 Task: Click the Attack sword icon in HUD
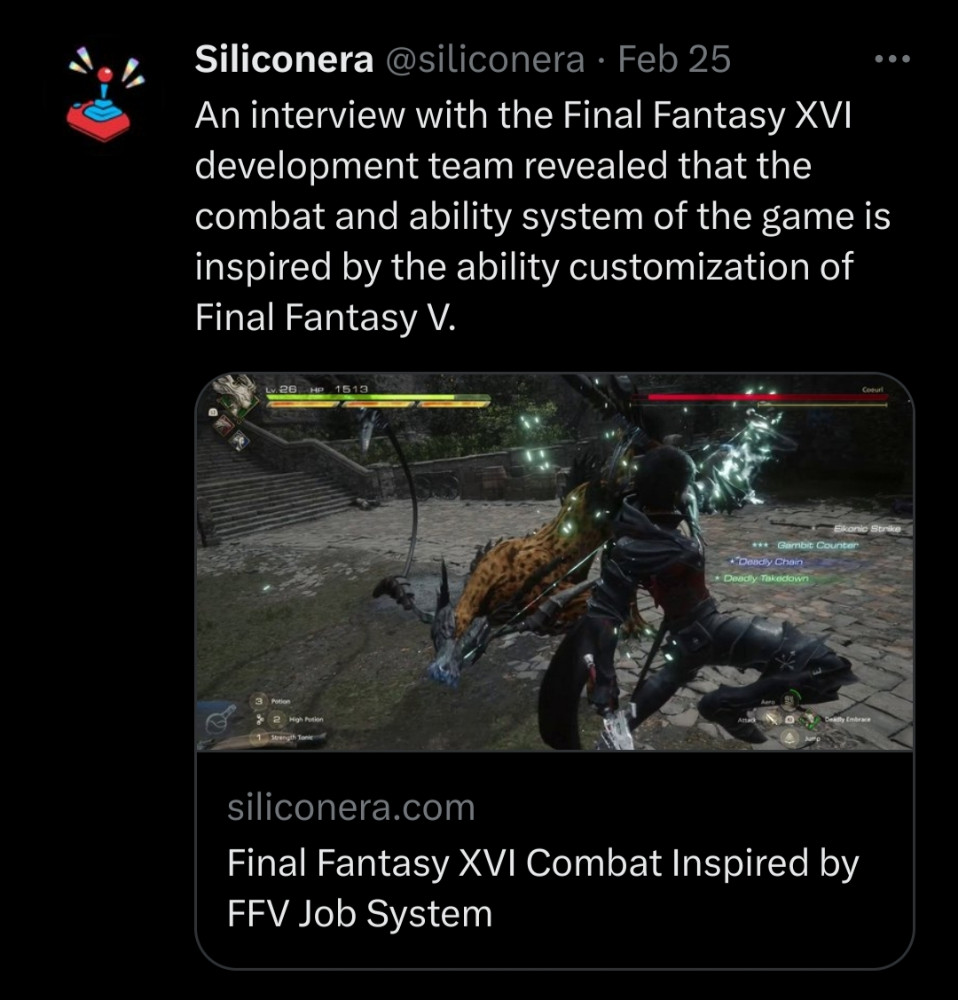click(x=771, y=719)
